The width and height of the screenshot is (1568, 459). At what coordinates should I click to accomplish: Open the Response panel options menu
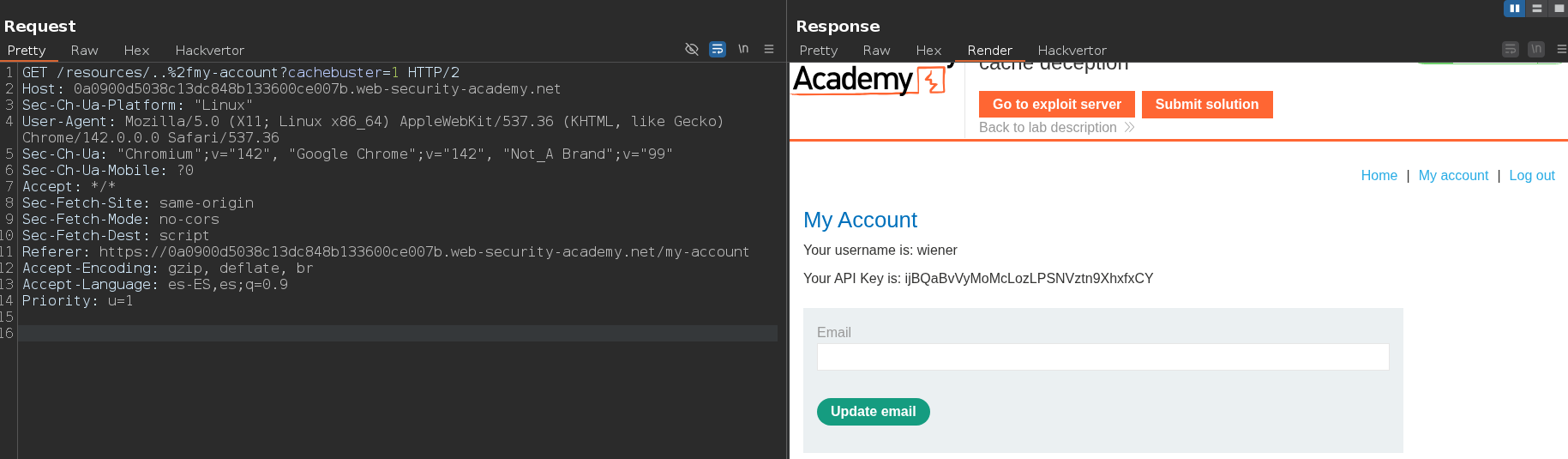tap(1561, 50)
